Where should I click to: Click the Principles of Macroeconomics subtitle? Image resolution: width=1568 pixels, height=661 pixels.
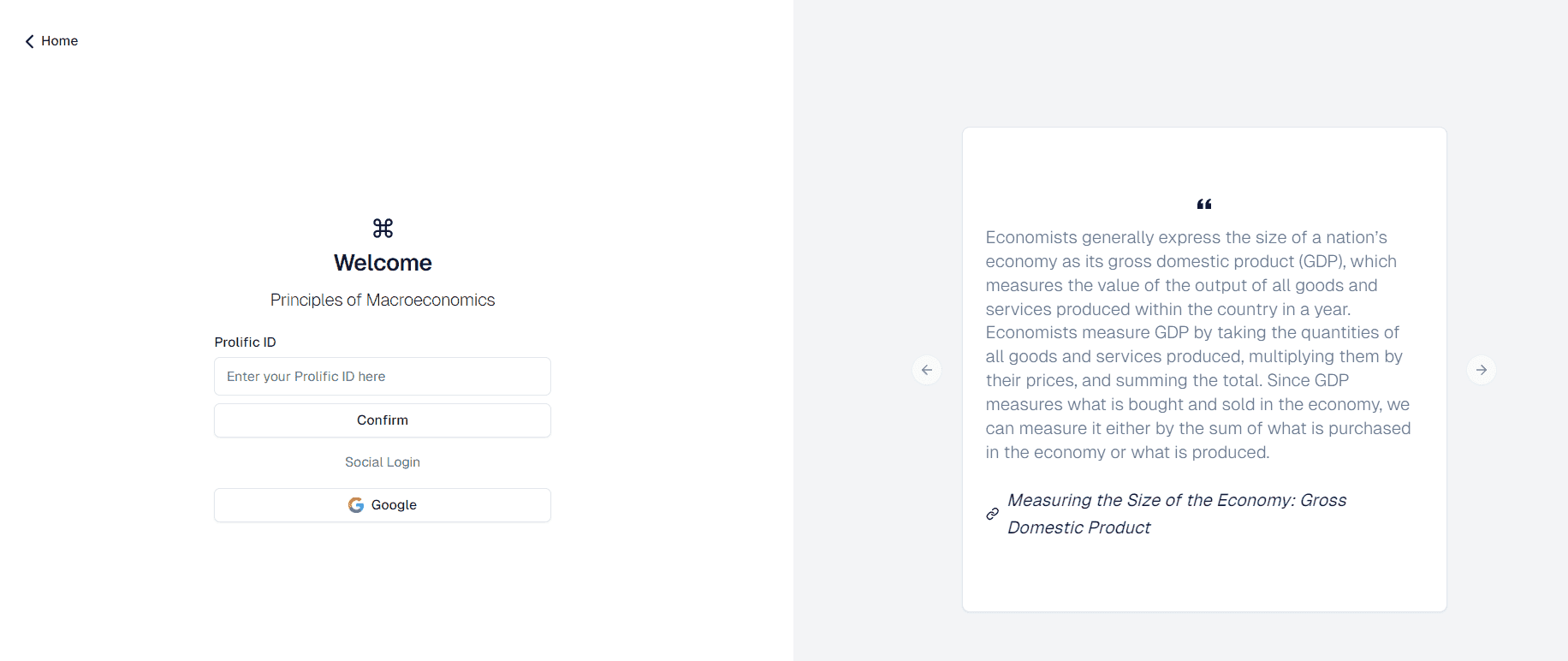click(383, 300)
